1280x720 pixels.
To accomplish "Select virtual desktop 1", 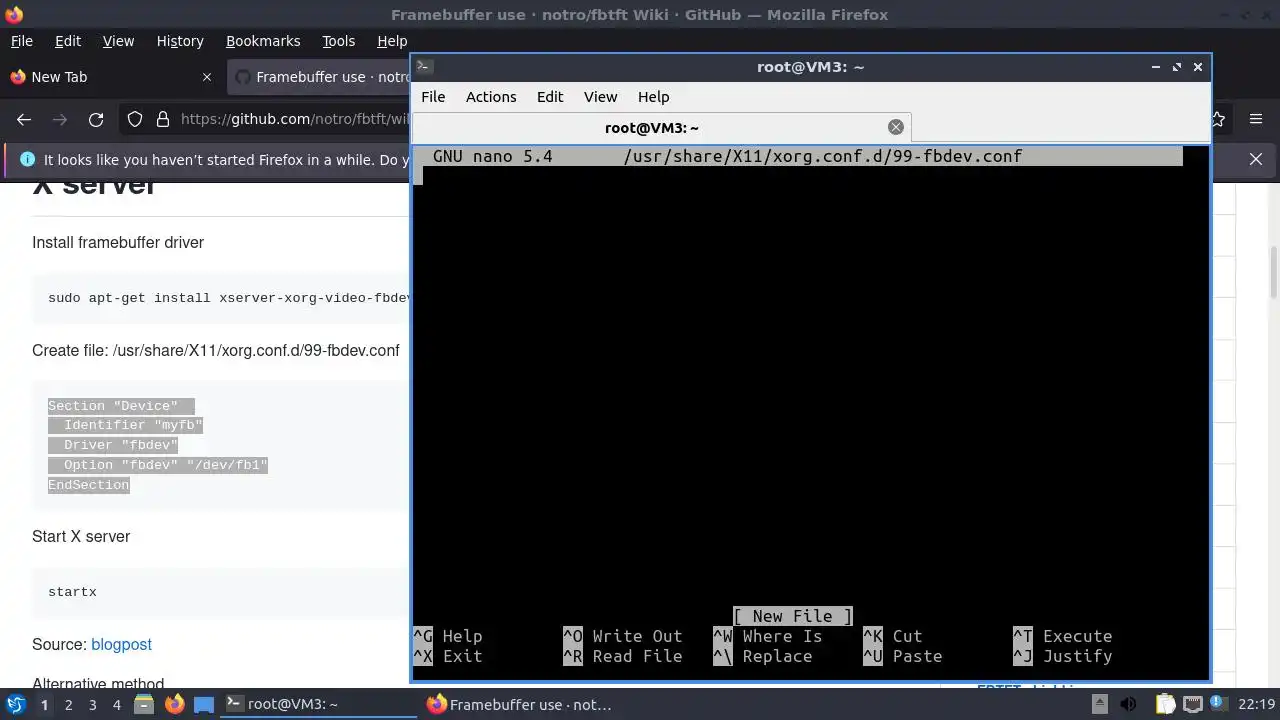I will tap(44, 704).
